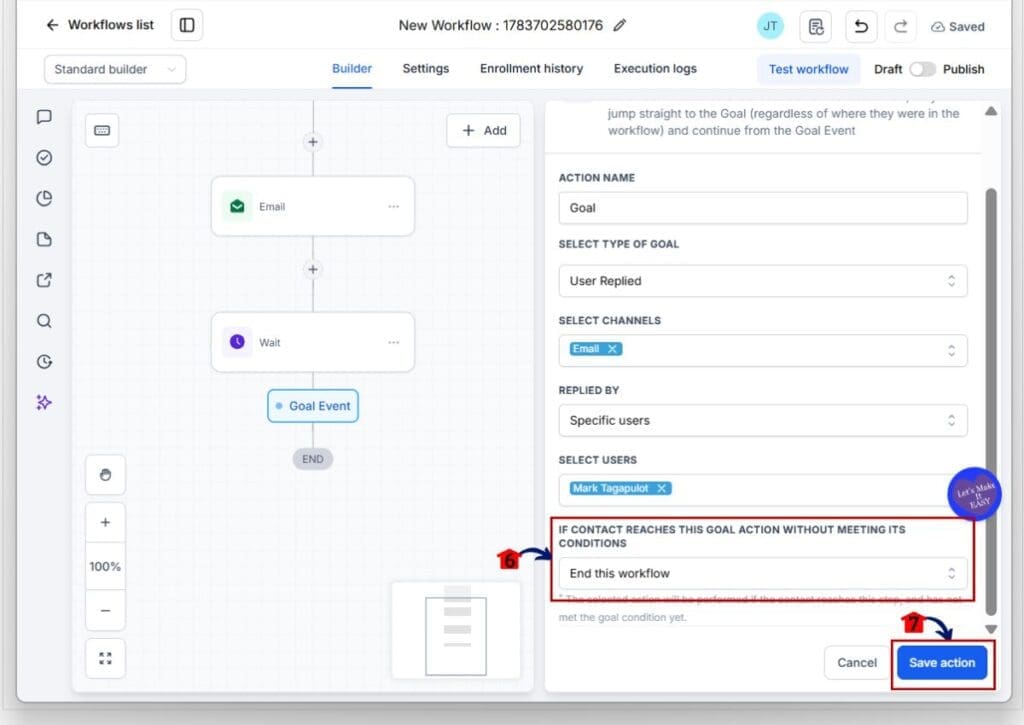Add step above the Email node
Image resolution: width=1024 pixels, height=725 pixels.
(x=313, y=142)
